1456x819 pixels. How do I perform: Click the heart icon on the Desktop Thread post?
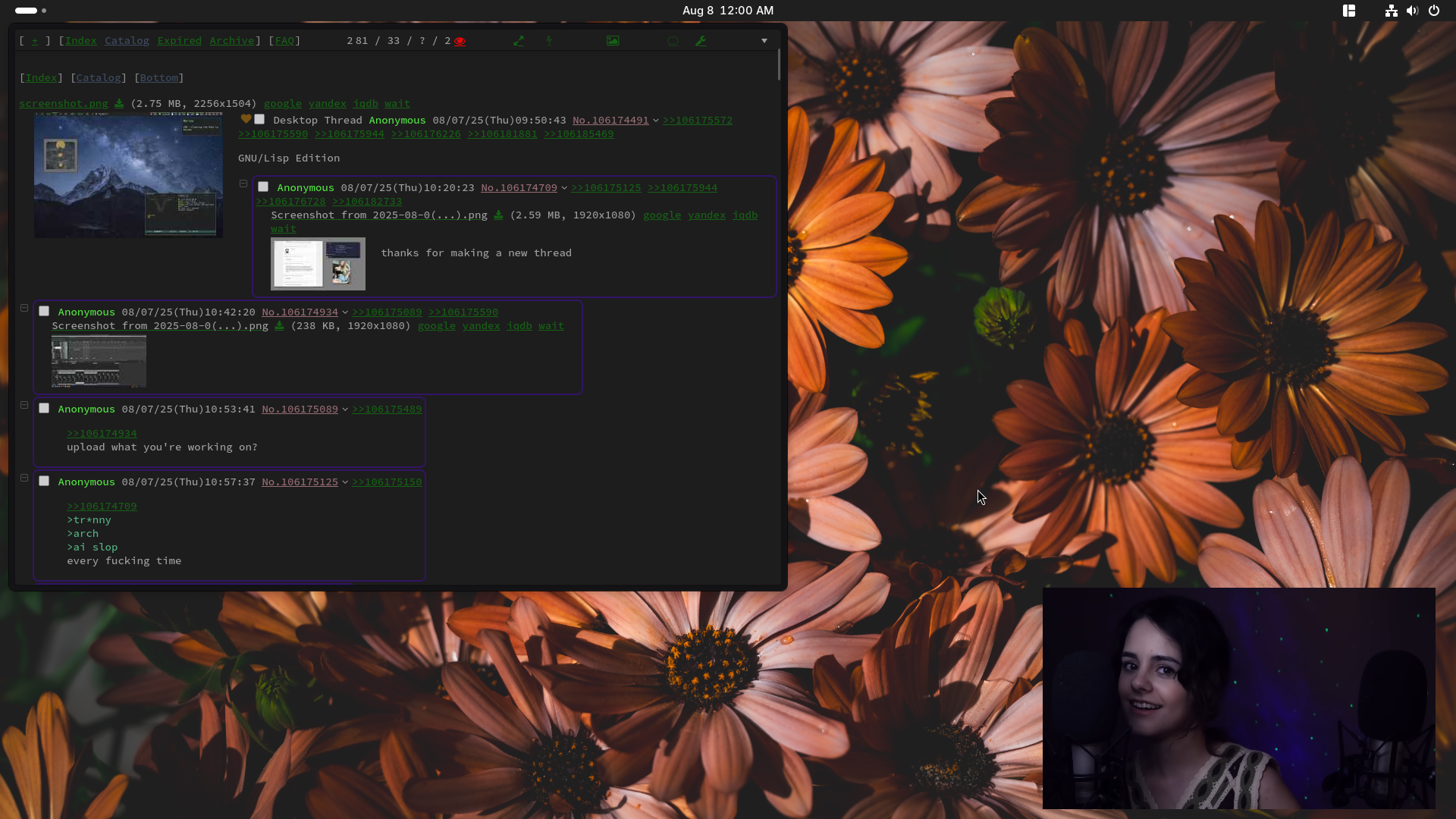click(246, 119)
